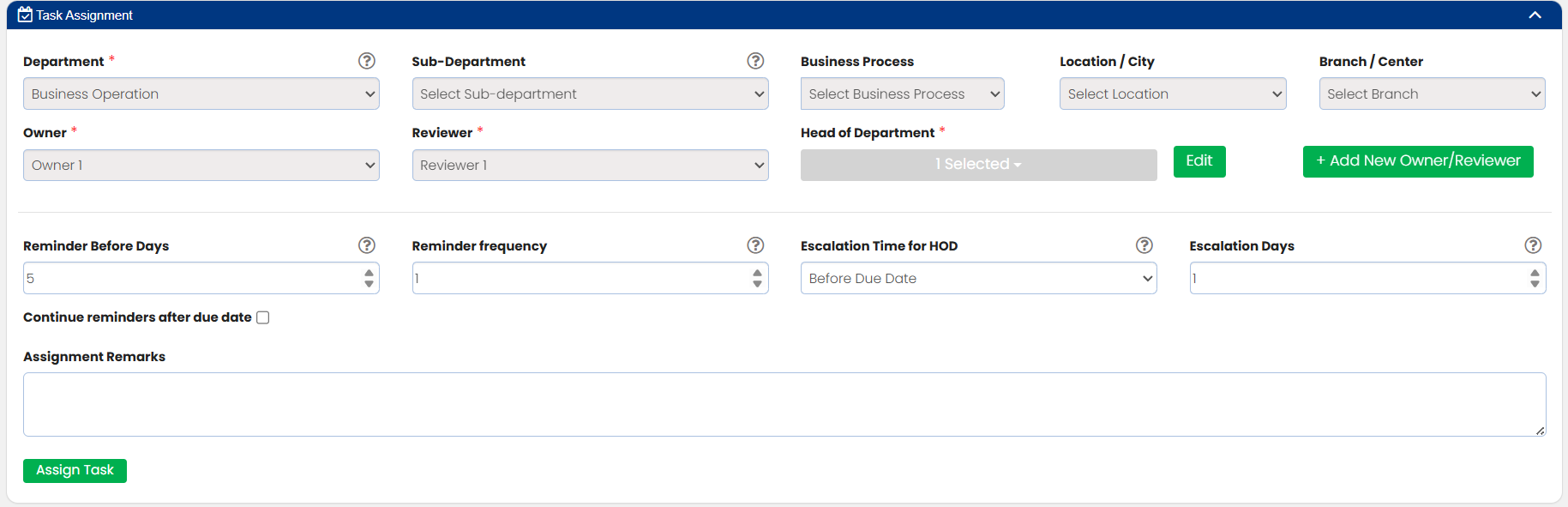Viewport: 1568px width, 507px height.
Task: Open help icon for Escalation Time for HOD
Action: click(x=1144, y=245)
